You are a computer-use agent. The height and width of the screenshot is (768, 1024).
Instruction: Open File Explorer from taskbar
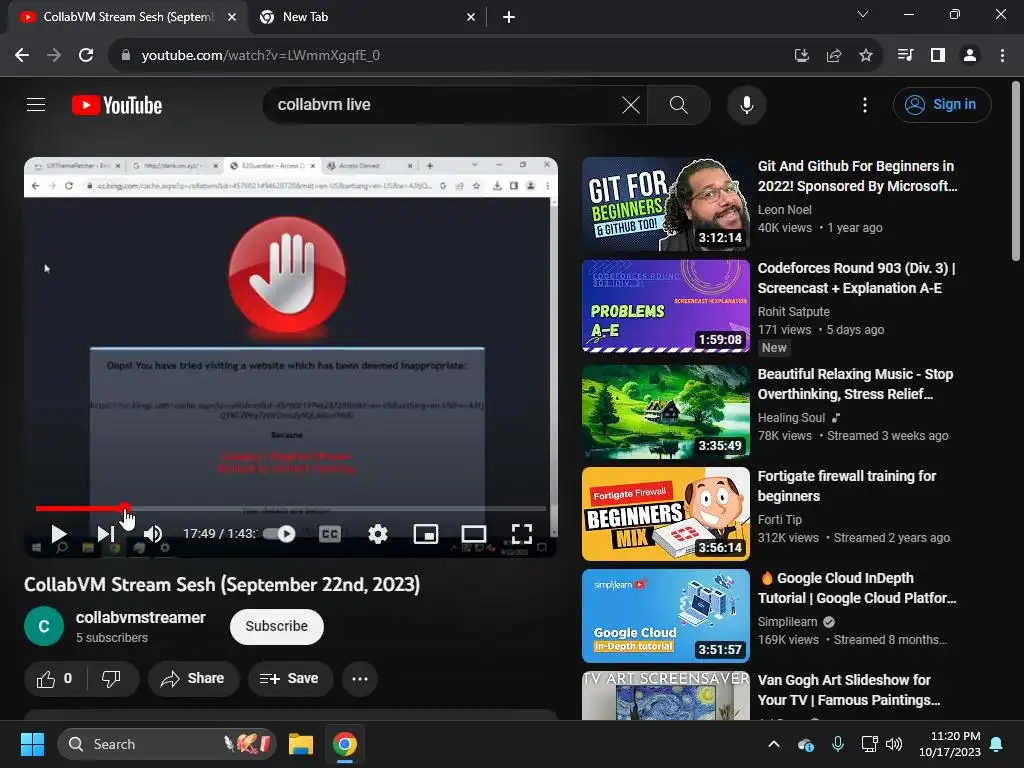pyautogui.click(x=301, y=744)
